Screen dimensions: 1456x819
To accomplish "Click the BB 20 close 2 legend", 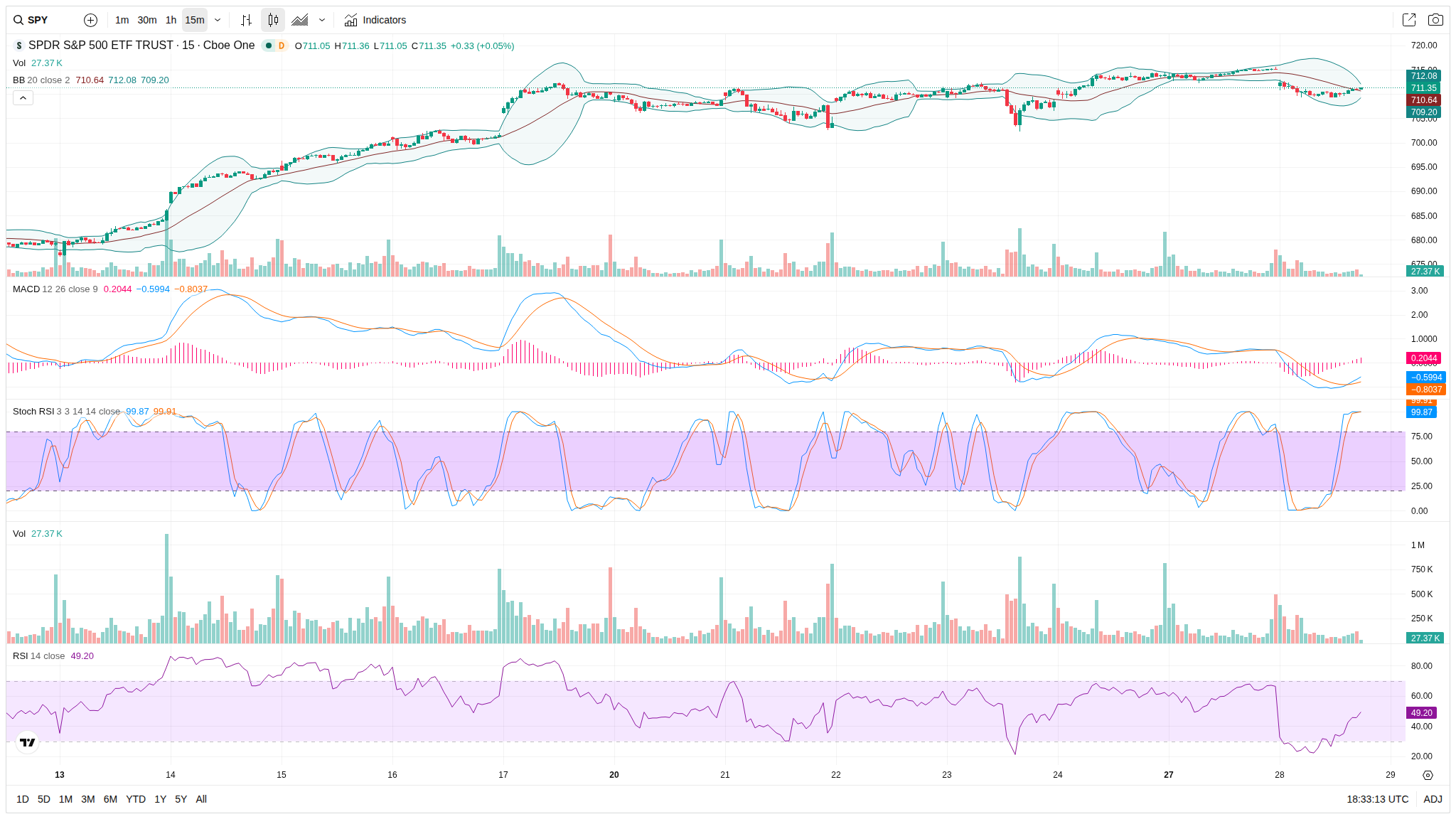I will coord(41,80).
